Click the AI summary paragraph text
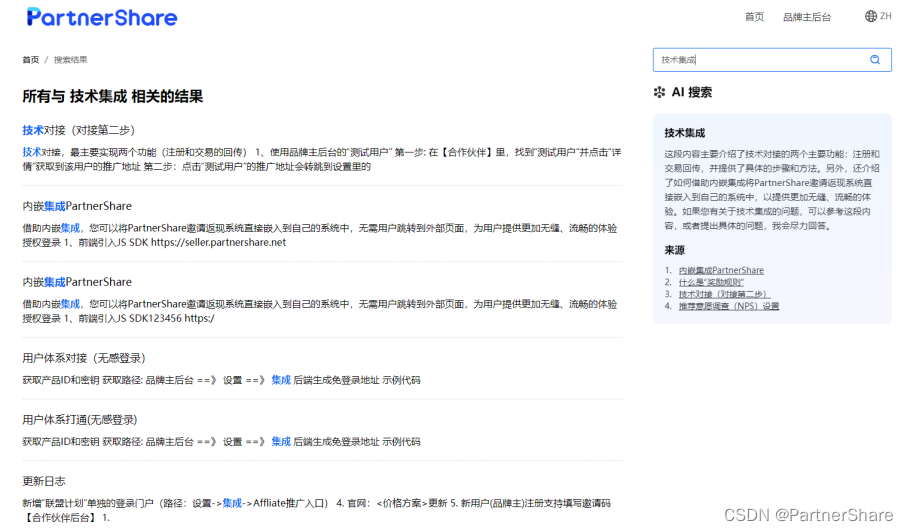 click(772, 189)
